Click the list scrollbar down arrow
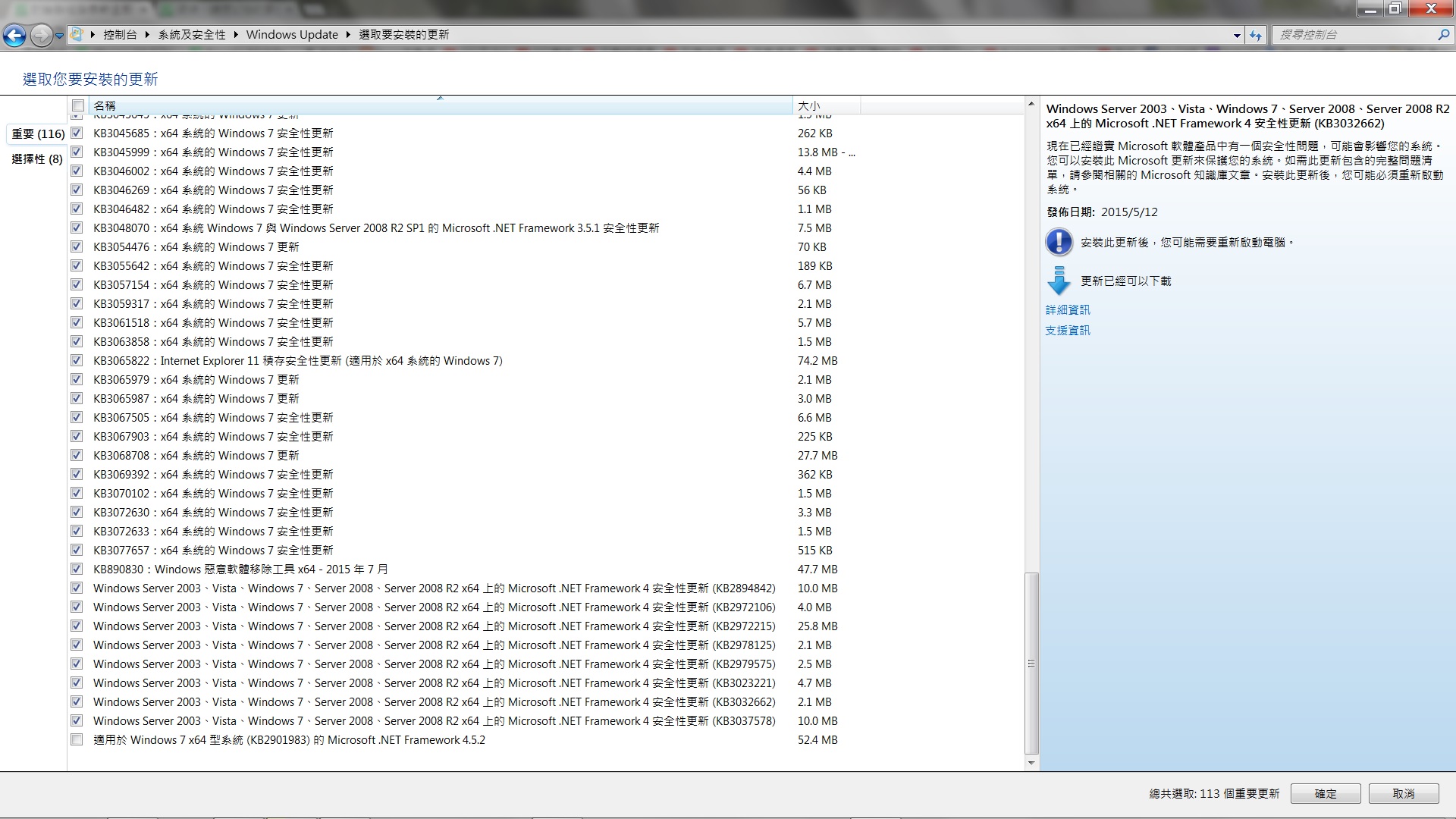The width and height of the screenshot is (1456, 819). 1031,763
